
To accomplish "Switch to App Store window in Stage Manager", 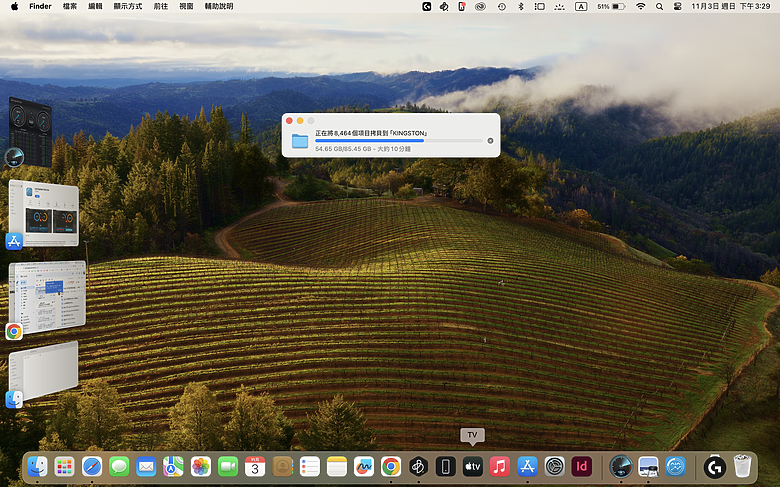I will click(44, 214).
